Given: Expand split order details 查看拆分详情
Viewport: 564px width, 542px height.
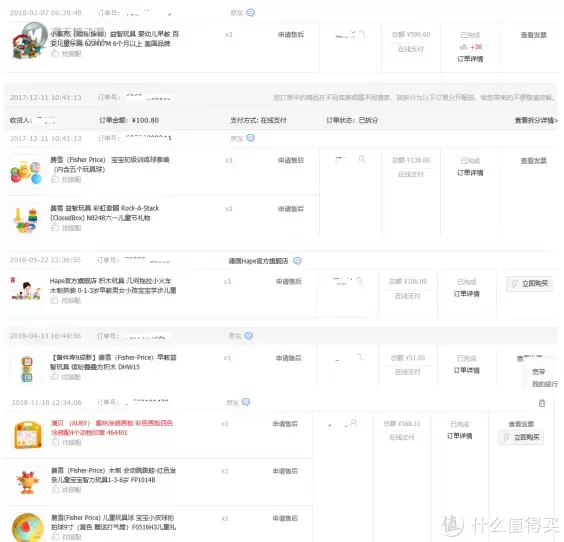Looking at the screenshot, I should click(536, 120).
